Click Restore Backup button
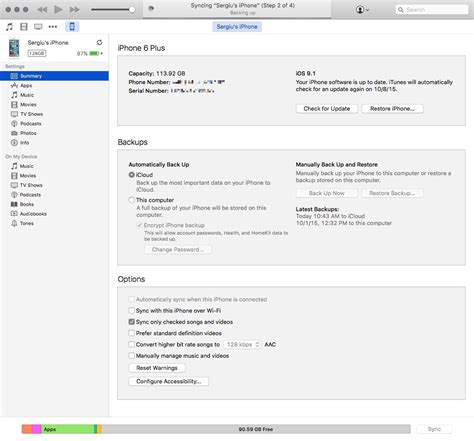The image size is (474, 441). 392,193
